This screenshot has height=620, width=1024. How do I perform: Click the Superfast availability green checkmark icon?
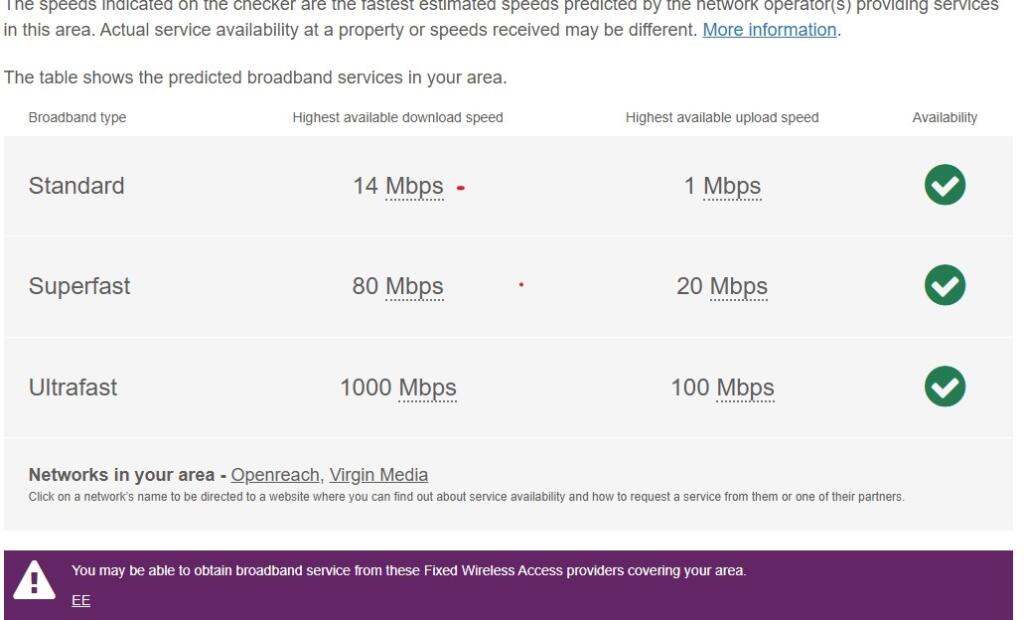click(944, 286)
